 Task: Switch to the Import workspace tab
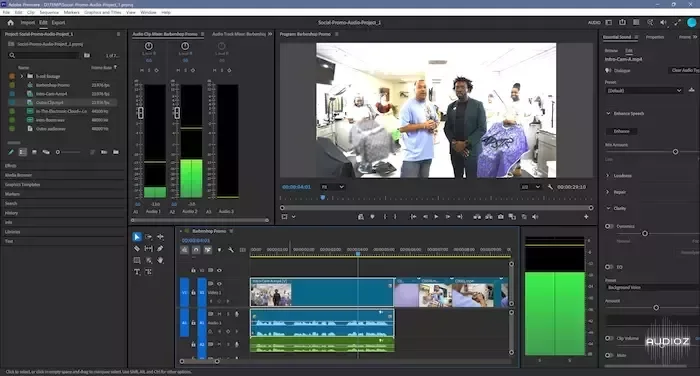(28, 22)
